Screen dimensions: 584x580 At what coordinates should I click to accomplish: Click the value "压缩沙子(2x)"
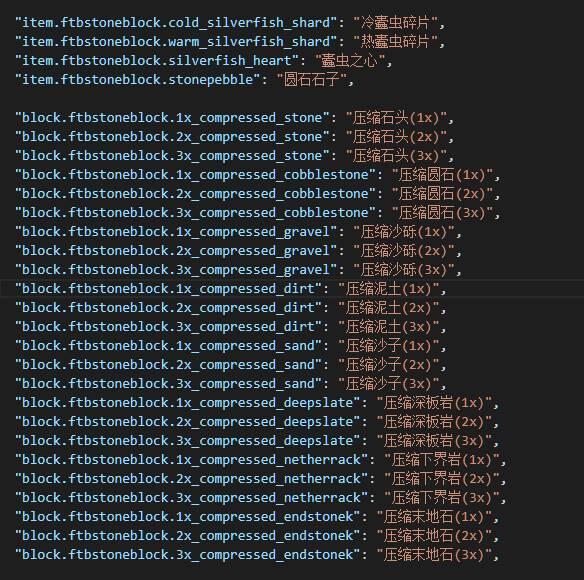click(388, 365)
